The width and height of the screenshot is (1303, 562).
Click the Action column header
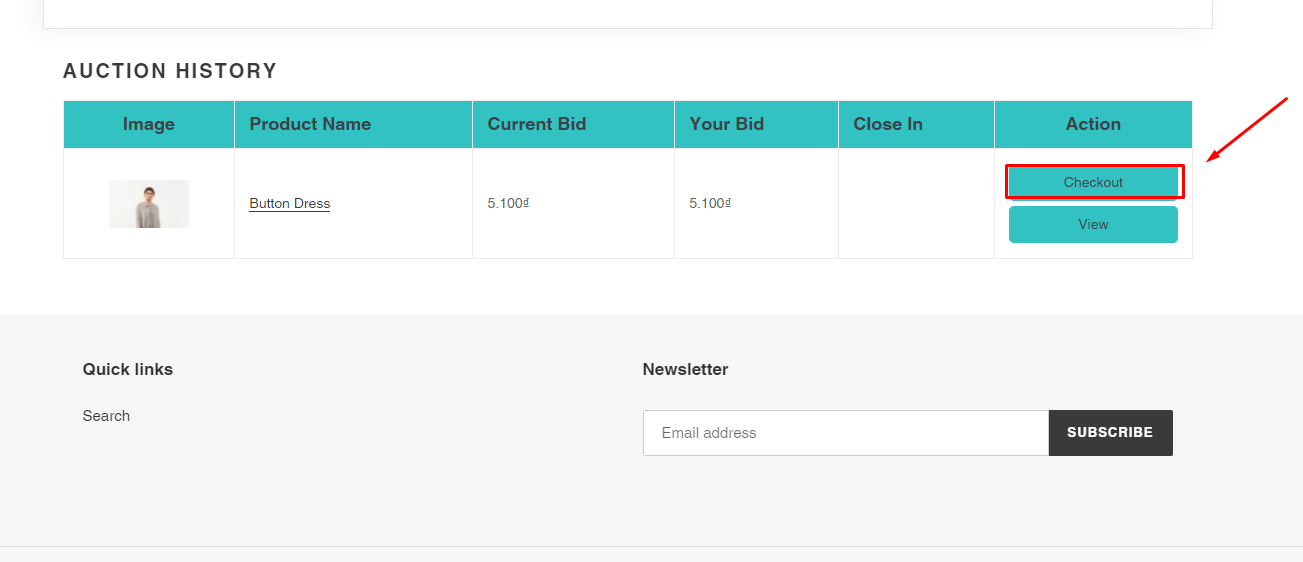[x=1093, y=125]
